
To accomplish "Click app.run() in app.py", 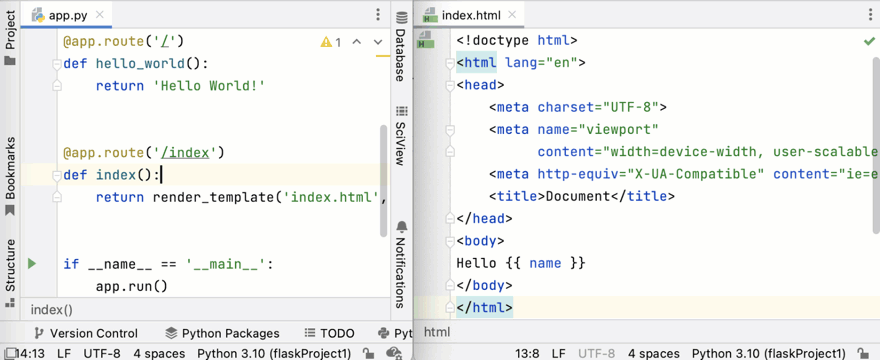I will (x=132, y=286).
